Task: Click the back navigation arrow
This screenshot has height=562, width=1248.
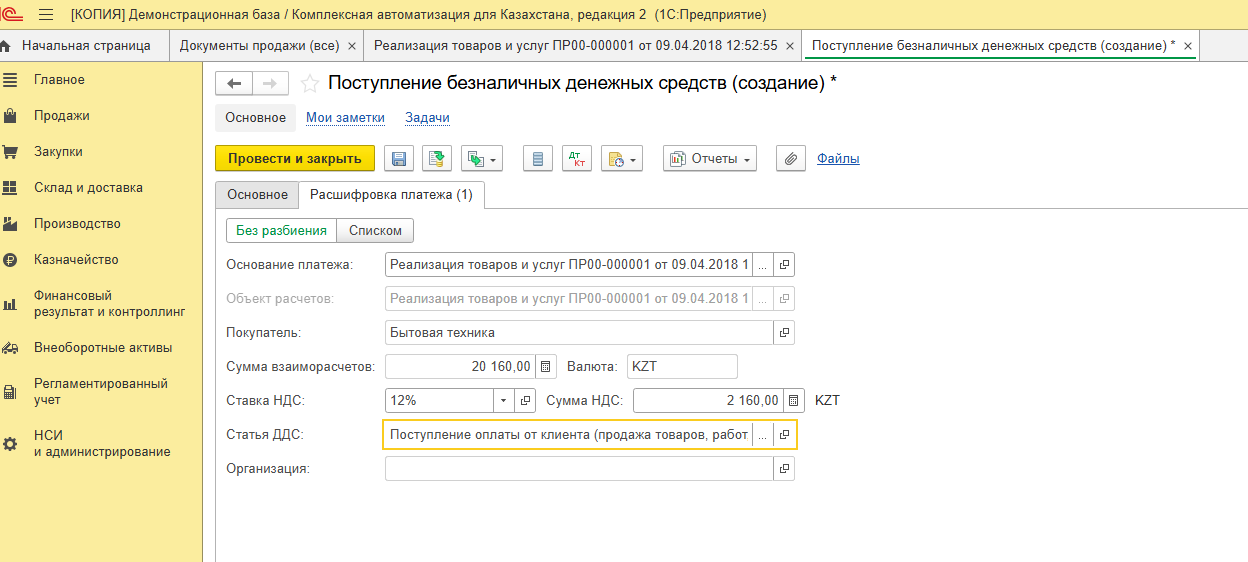Action: point(234,84)
